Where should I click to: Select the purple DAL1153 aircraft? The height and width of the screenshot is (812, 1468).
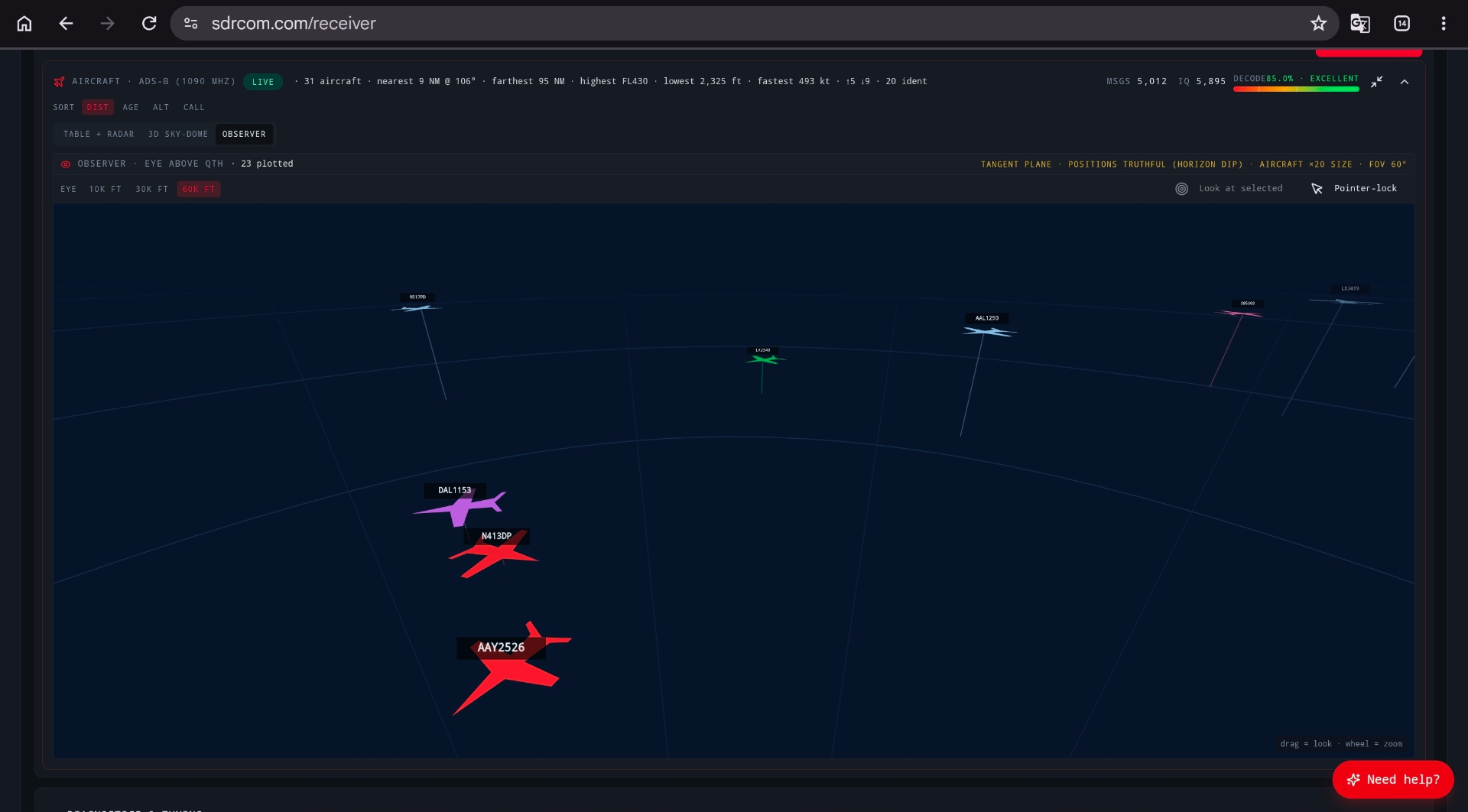pyautogui.click(x=461, y=508)
